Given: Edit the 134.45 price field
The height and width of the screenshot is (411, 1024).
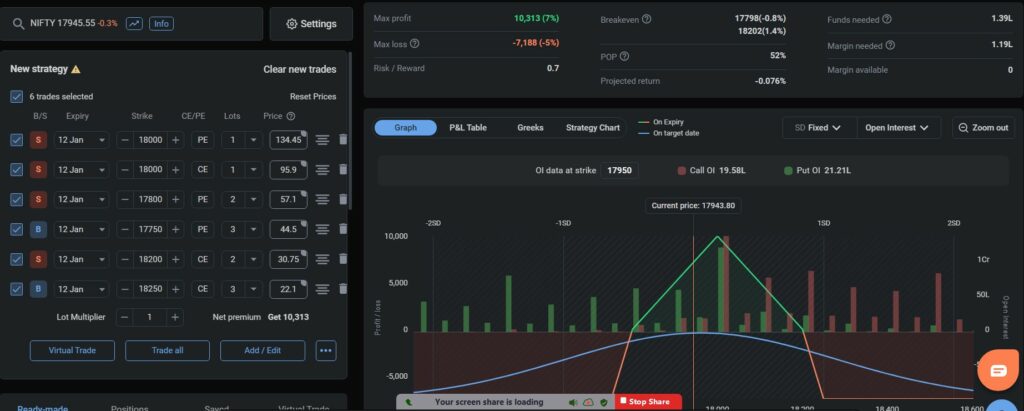Looking at the screenshot, I should pyautogui.click(x=288, y=140).
